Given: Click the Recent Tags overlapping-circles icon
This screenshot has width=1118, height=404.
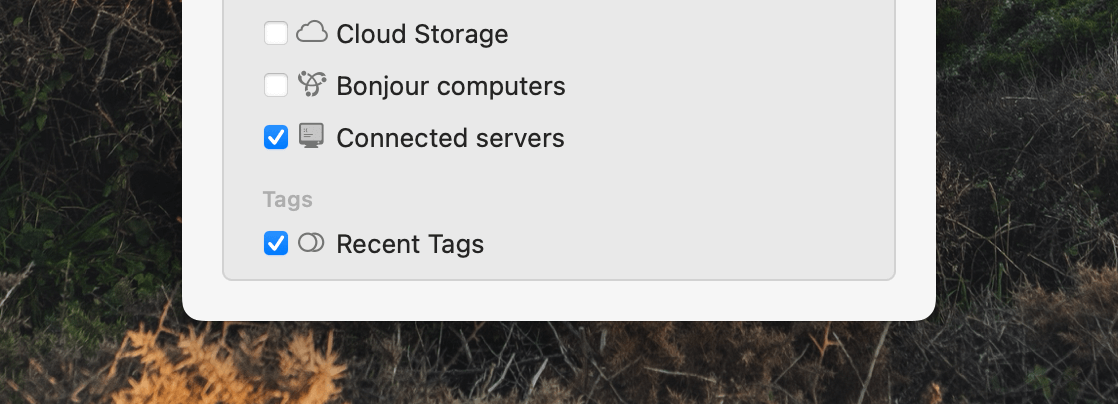Looking at the screenshot, I should (311, 242).
